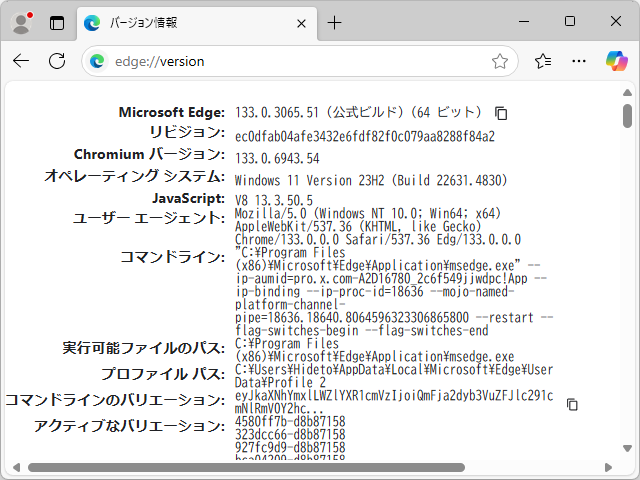Go back with the back arrow
Screen dimensions: 640x480
pyautogui.click(x=21, y=61)
